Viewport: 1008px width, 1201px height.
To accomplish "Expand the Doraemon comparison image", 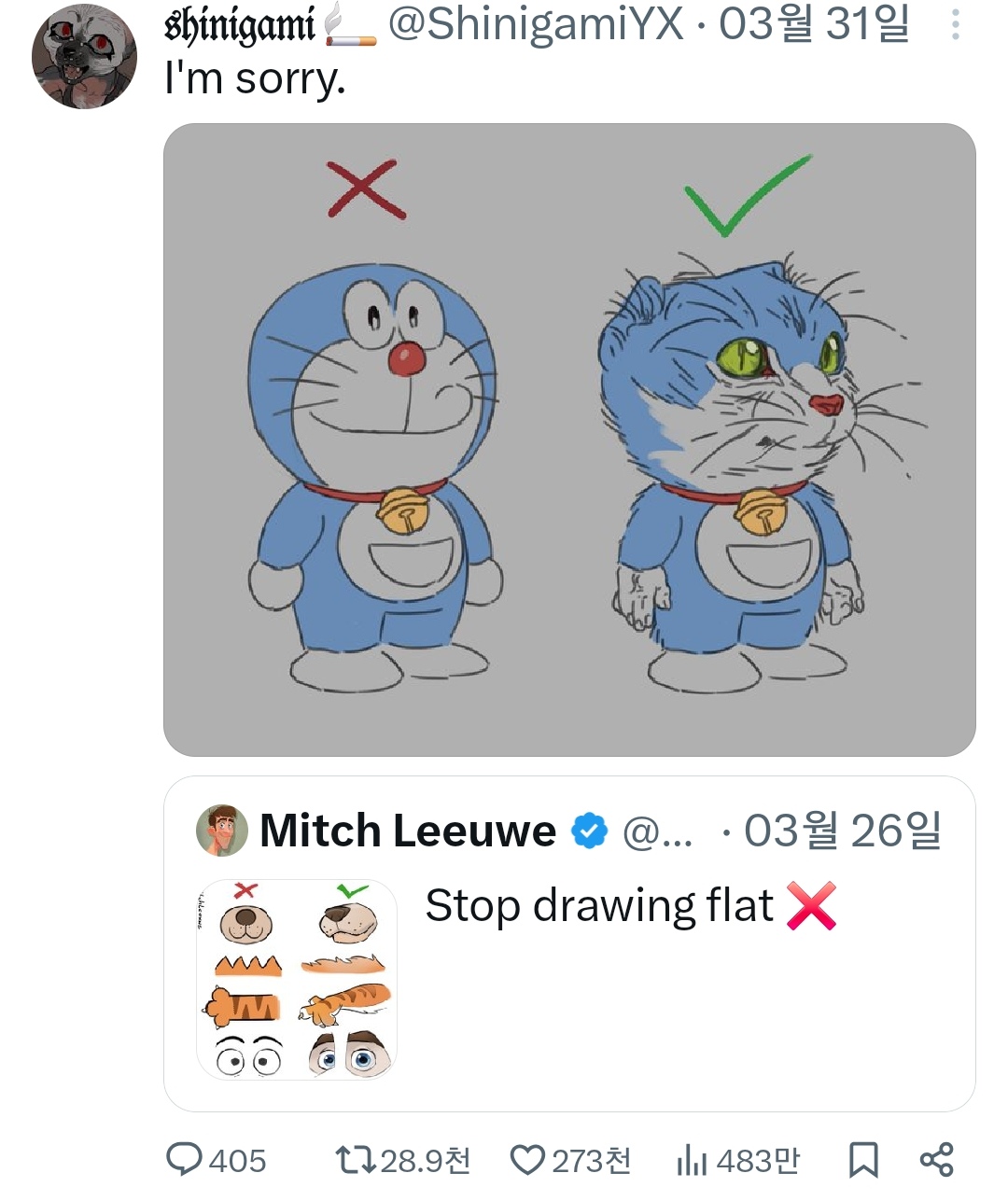I will (x=569, y=440).
